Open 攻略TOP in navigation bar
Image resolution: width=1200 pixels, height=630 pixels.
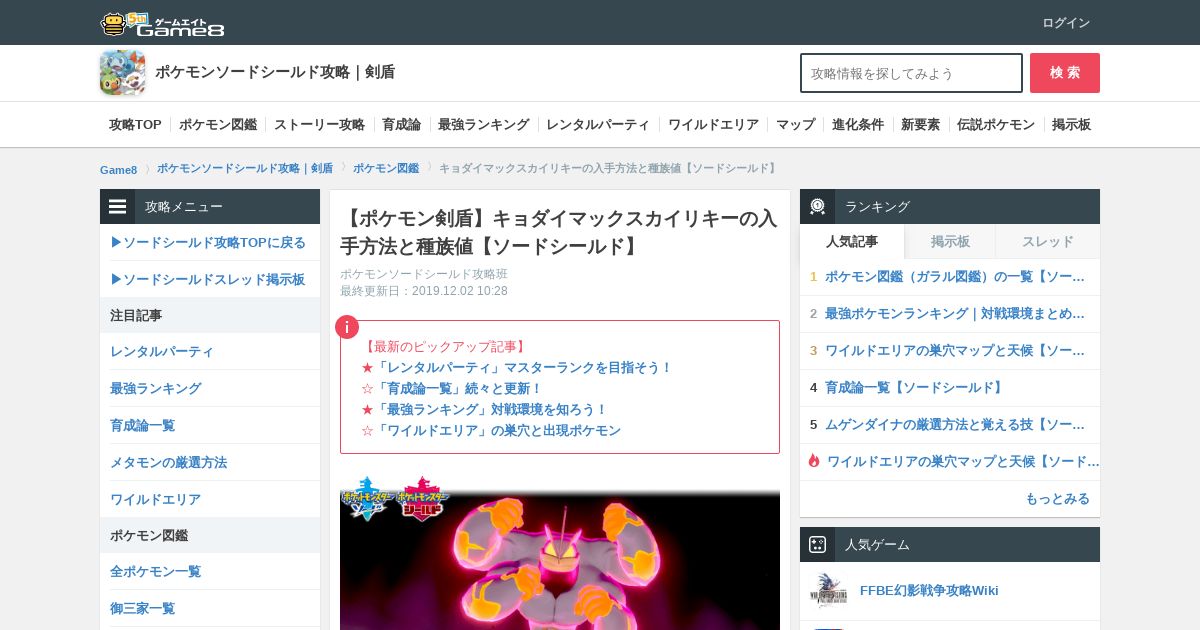click(135, 125)
